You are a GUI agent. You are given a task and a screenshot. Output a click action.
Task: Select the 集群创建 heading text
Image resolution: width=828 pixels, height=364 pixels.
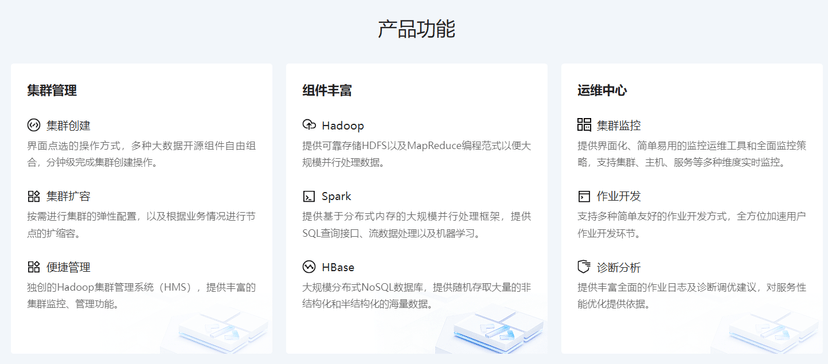pos(68,126)
